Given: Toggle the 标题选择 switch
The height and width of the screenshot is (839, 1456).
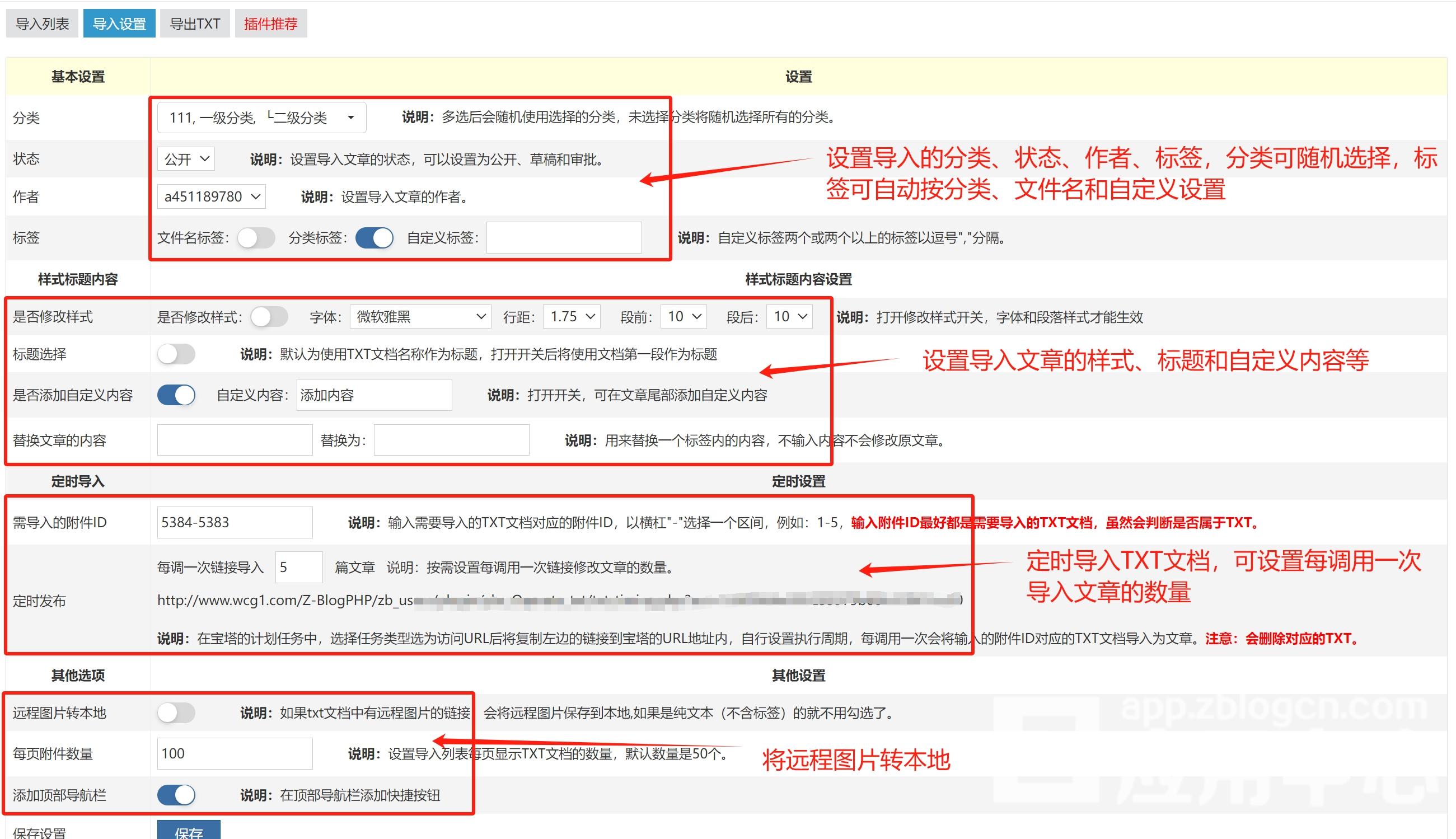Looking at the screenshot, I should (176, 354).
